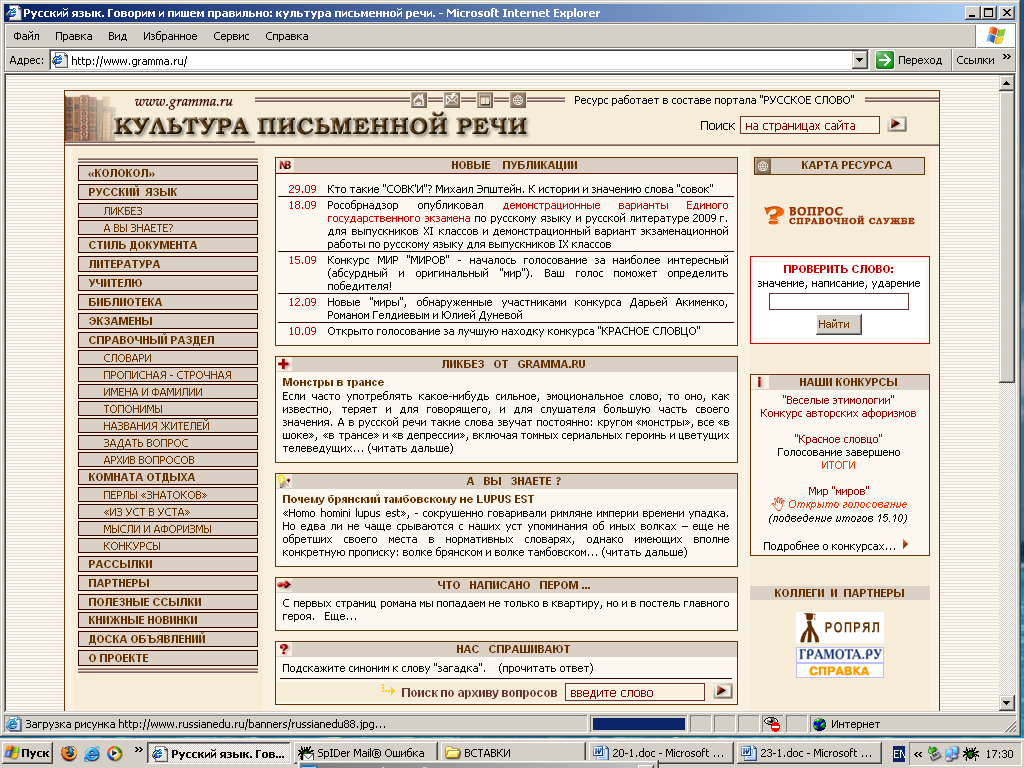Click the Пуск start button
The image size is (1024, 768).
point(27,753)
